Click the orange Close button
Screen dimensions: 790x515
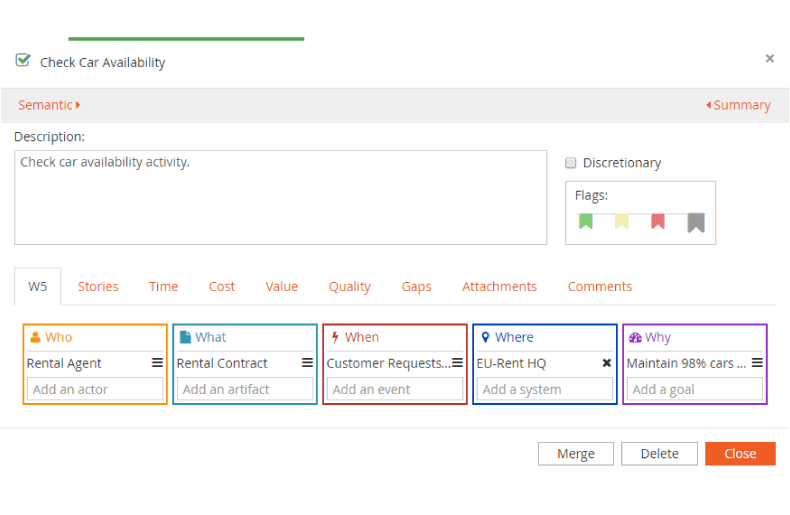(739, 453)
